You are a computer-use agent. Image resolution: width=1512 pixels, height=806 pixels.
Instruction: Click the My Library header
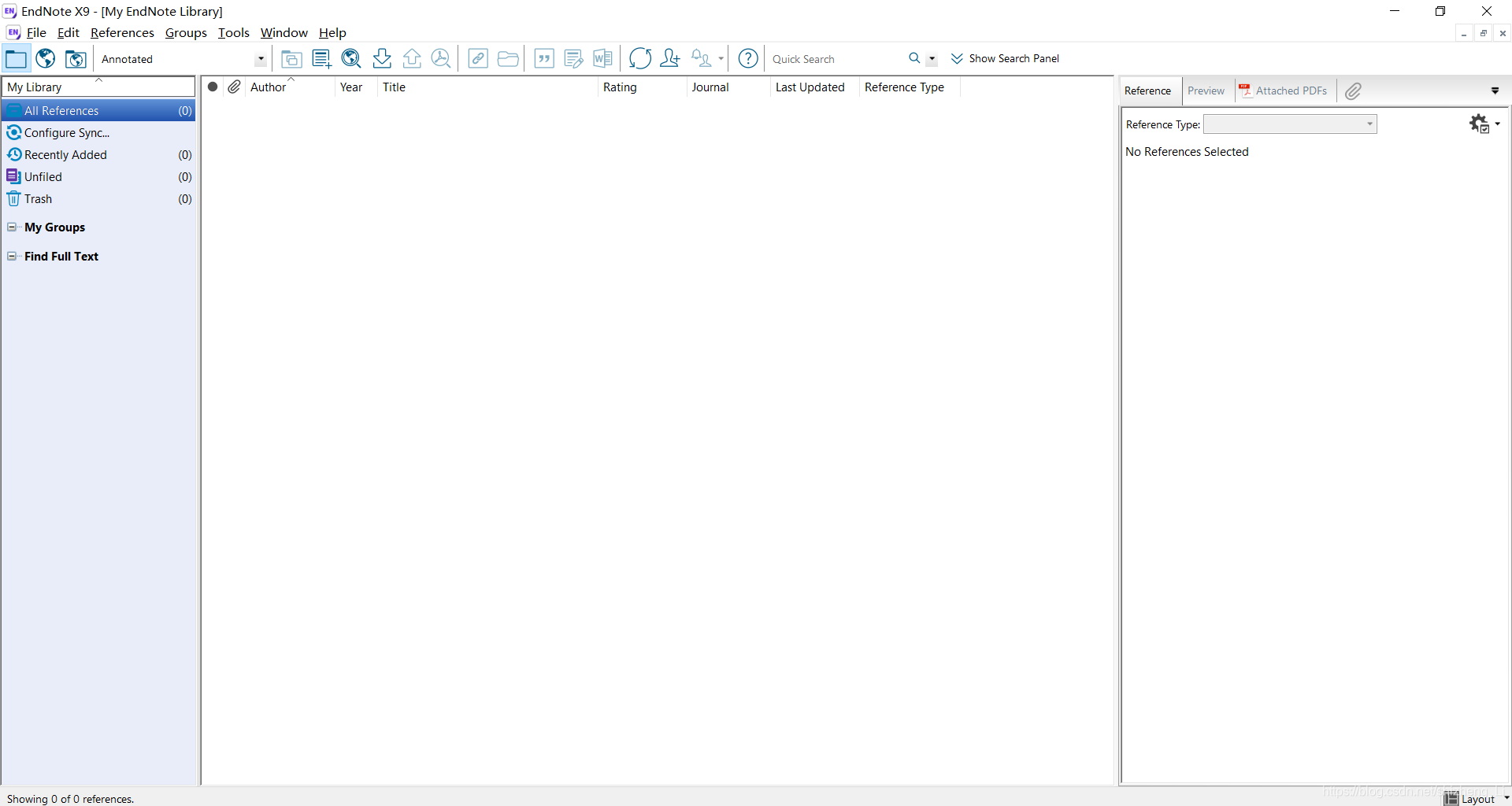point(98,87)
